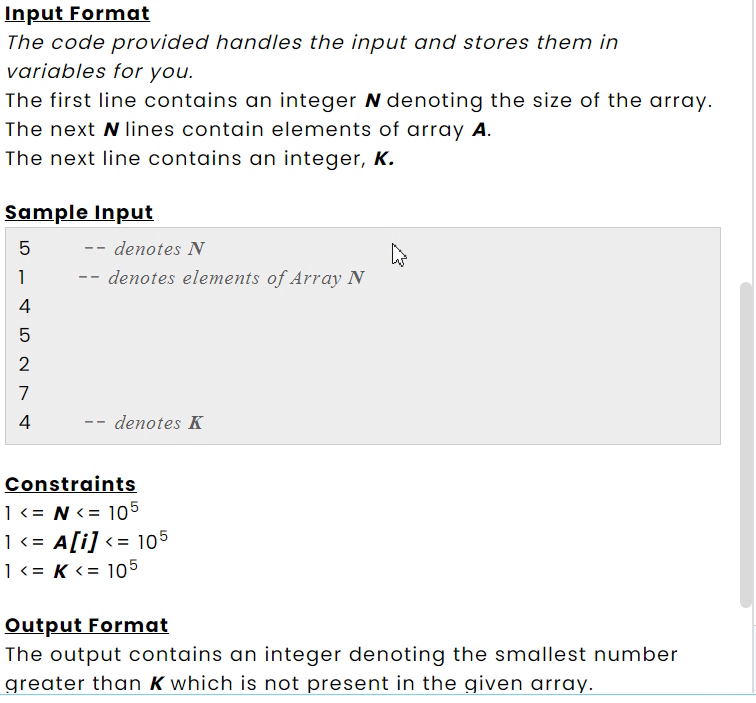Select the sample array element 1

click(x=22, y=277)
